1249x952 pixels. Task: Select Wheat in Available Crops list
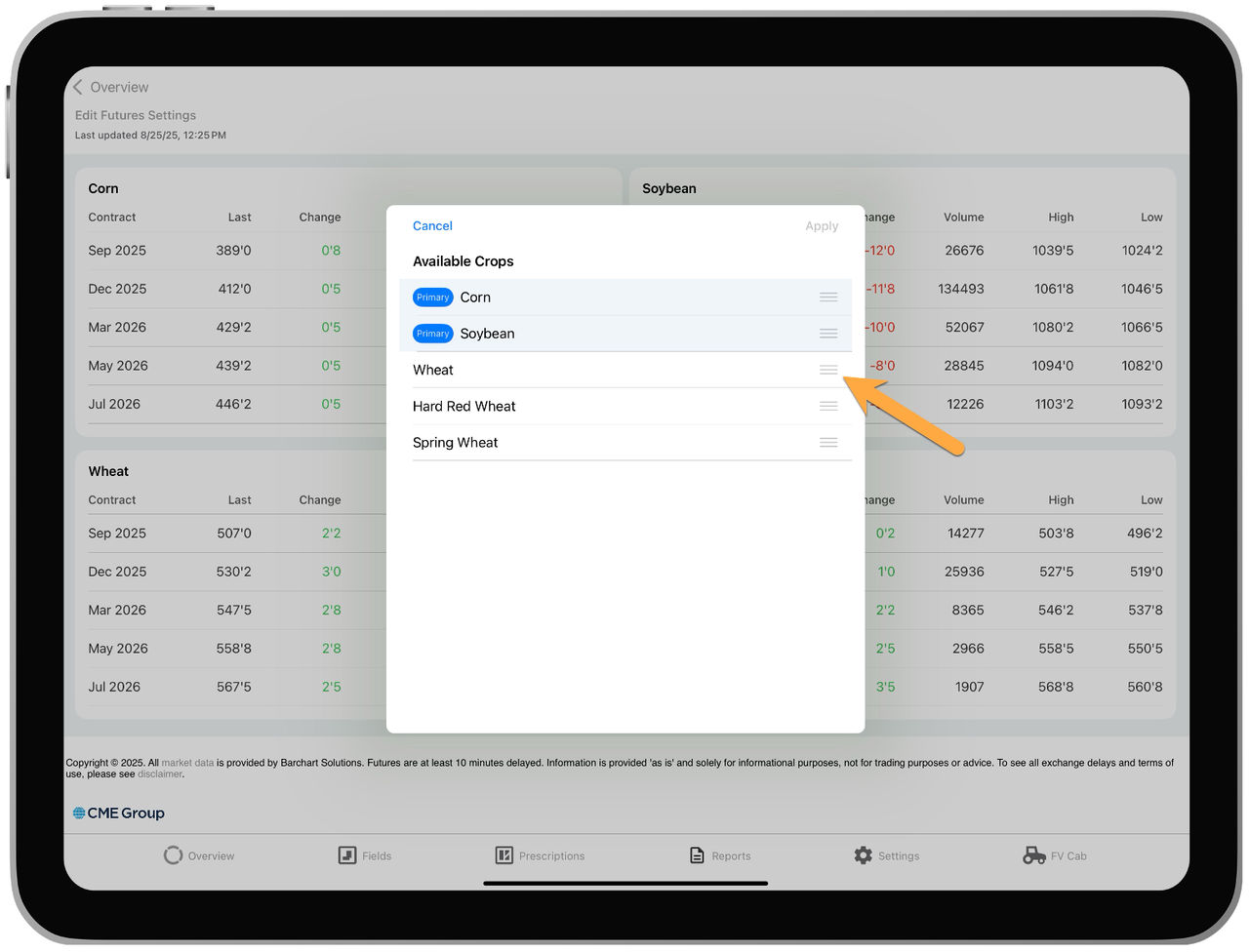click(625, 370)
